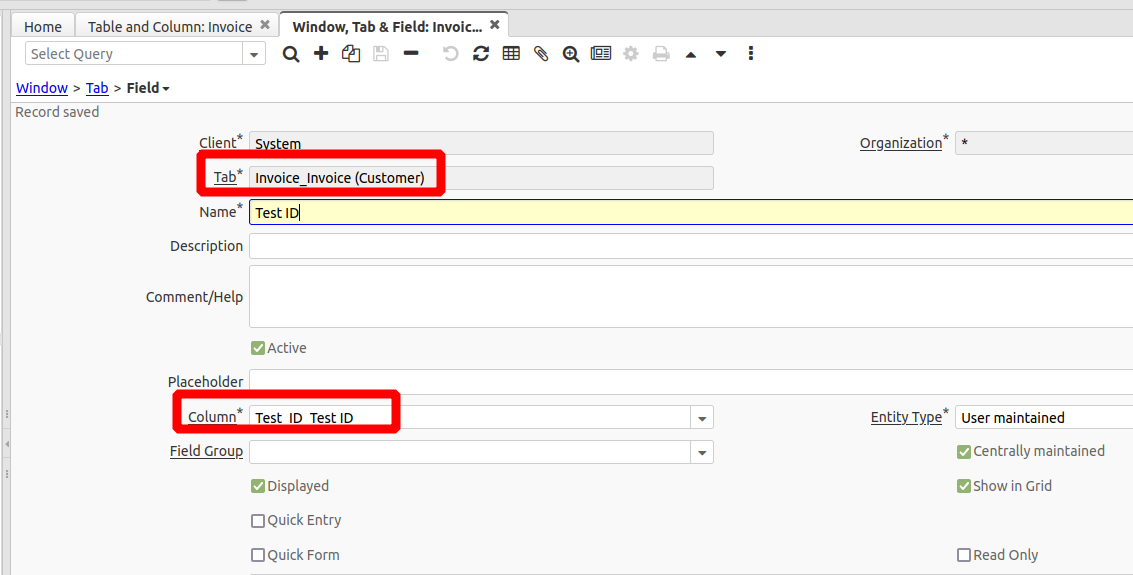Viewport: 1133px width, 575px height.
Task: Switch to Table and Column: Invoice tab
Action: [170, 26]
